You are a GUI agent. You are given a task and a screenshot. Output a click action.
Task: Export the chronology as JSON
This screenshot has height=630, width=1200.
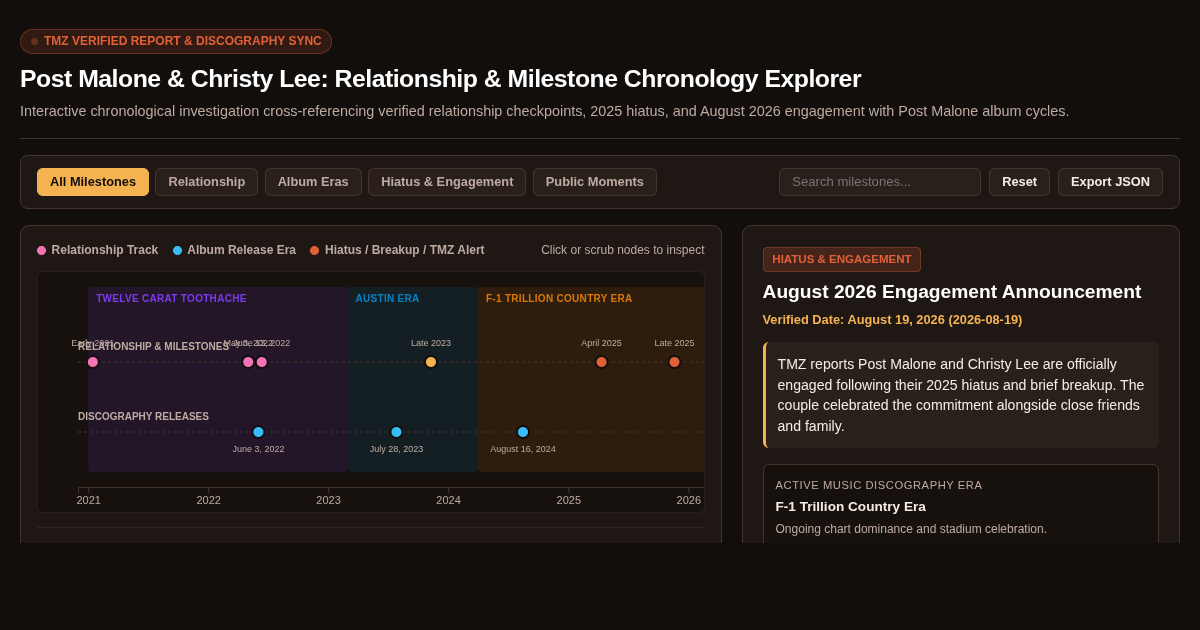click(x=1110, y=182)
